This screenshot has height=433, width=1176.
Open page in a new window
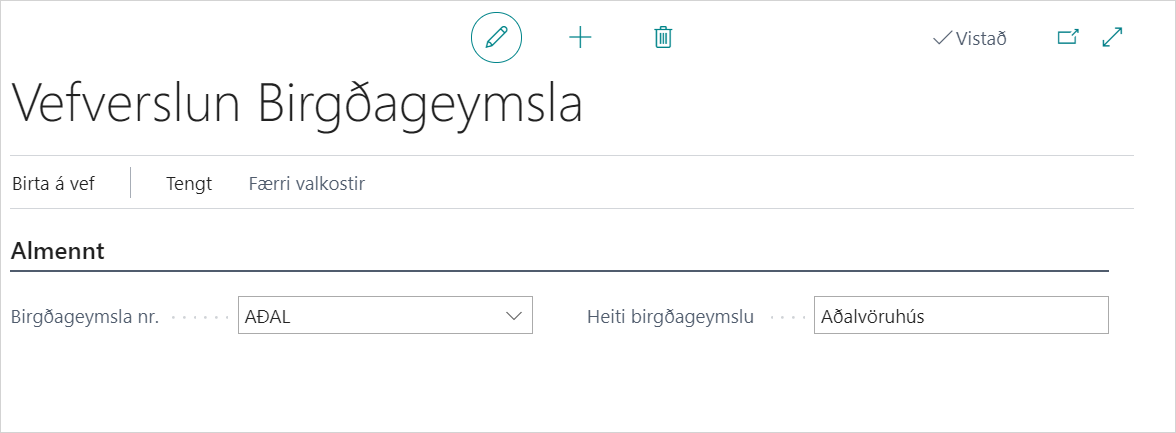(x=1068, y=38)
